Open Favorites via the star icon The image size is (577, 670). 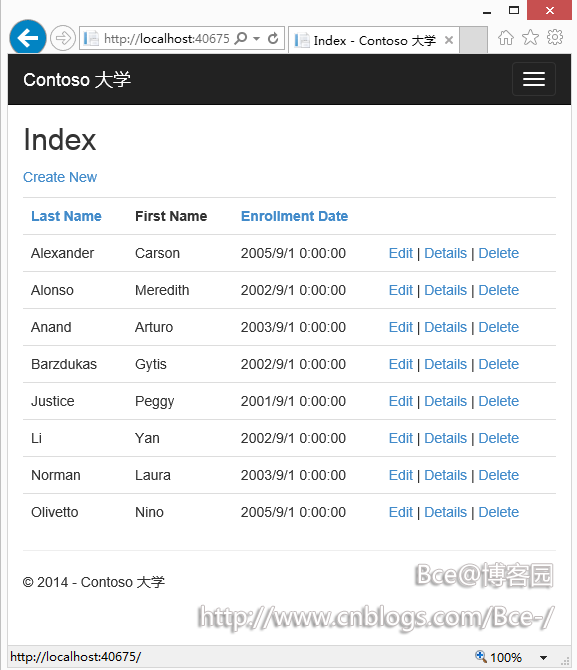[x=530, y=38]
